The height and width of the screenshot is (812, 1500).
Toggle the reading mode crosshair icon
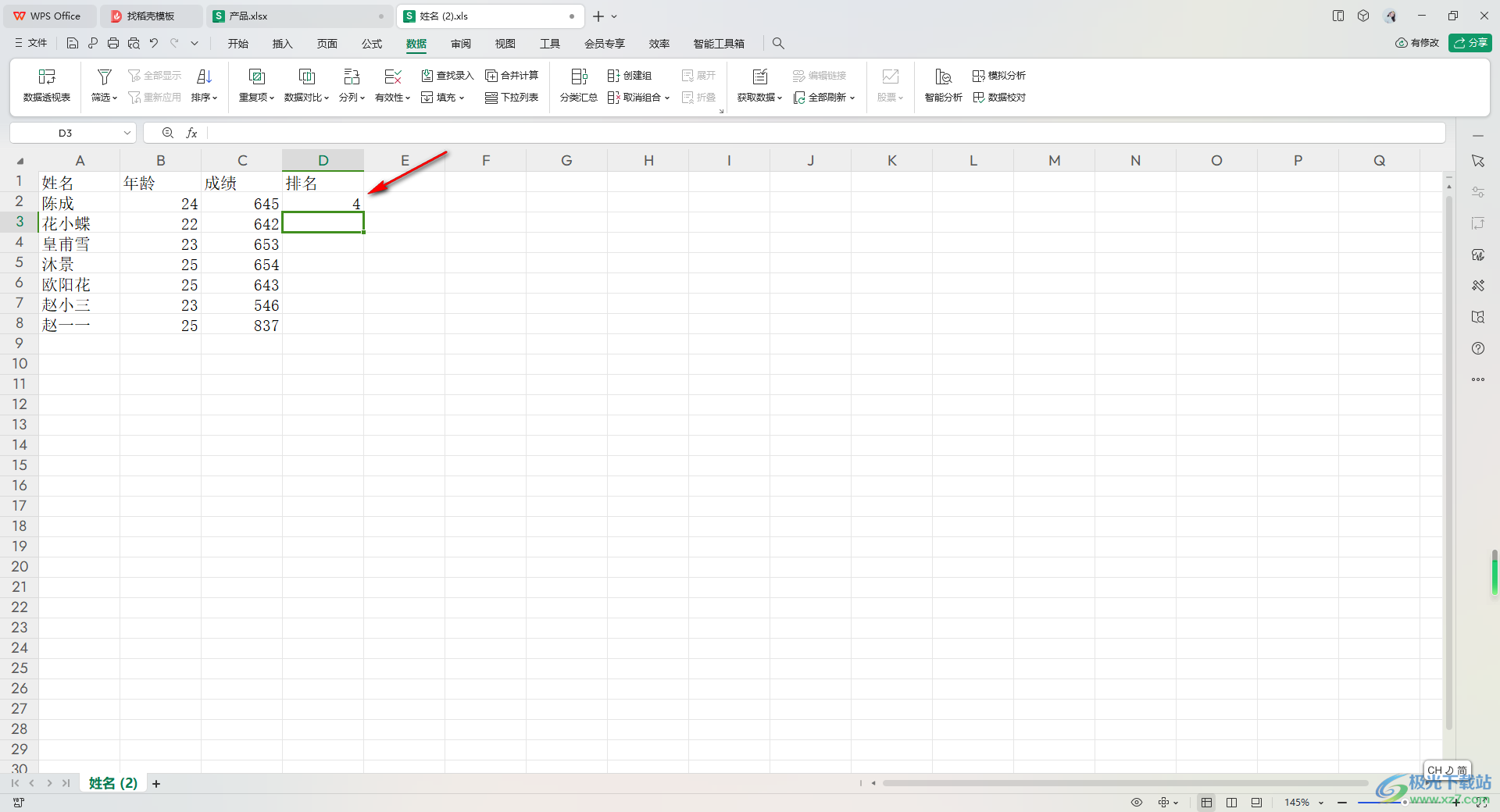click(x=1164, y=802)
